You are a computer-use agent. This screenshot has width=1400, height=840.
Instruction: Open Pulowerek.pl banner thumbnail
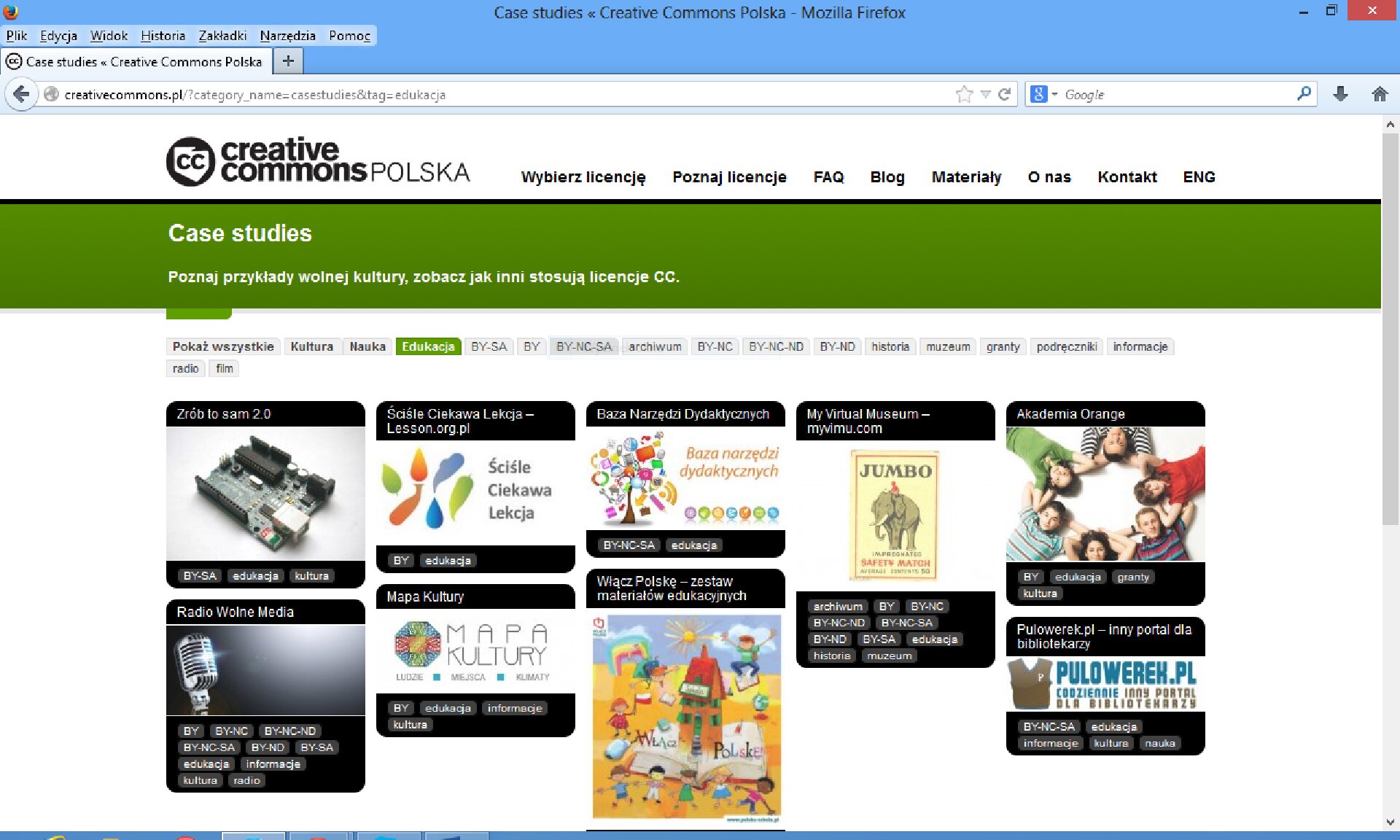click(1105, 684)
